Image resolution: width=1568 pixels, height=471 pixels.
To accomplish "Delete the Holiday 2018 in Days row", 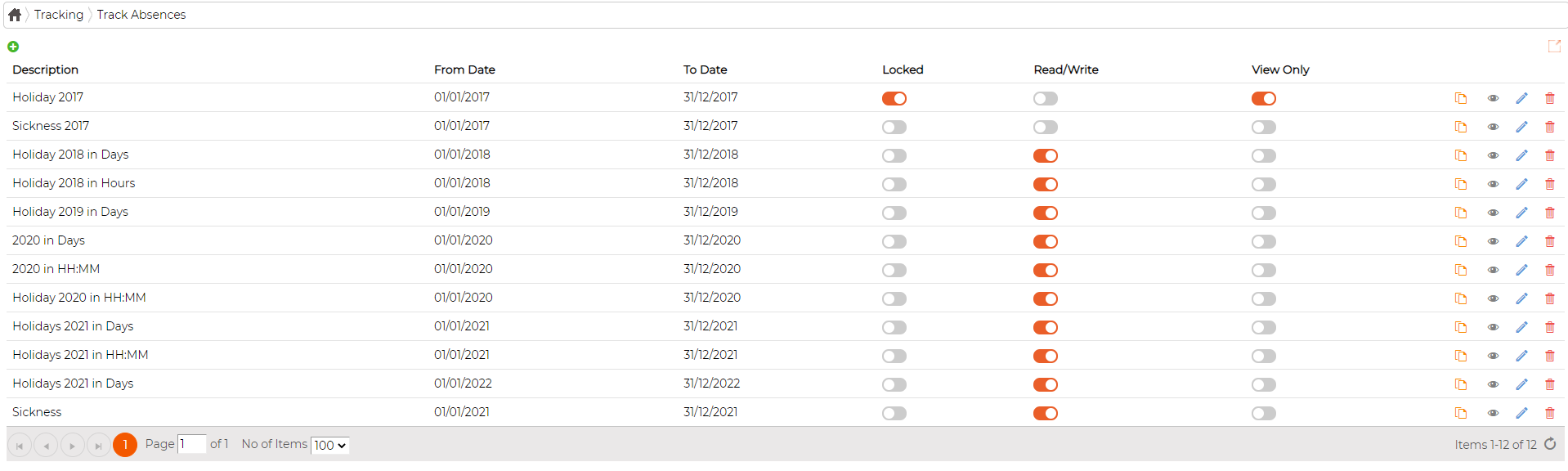I will click(1549, 155).
